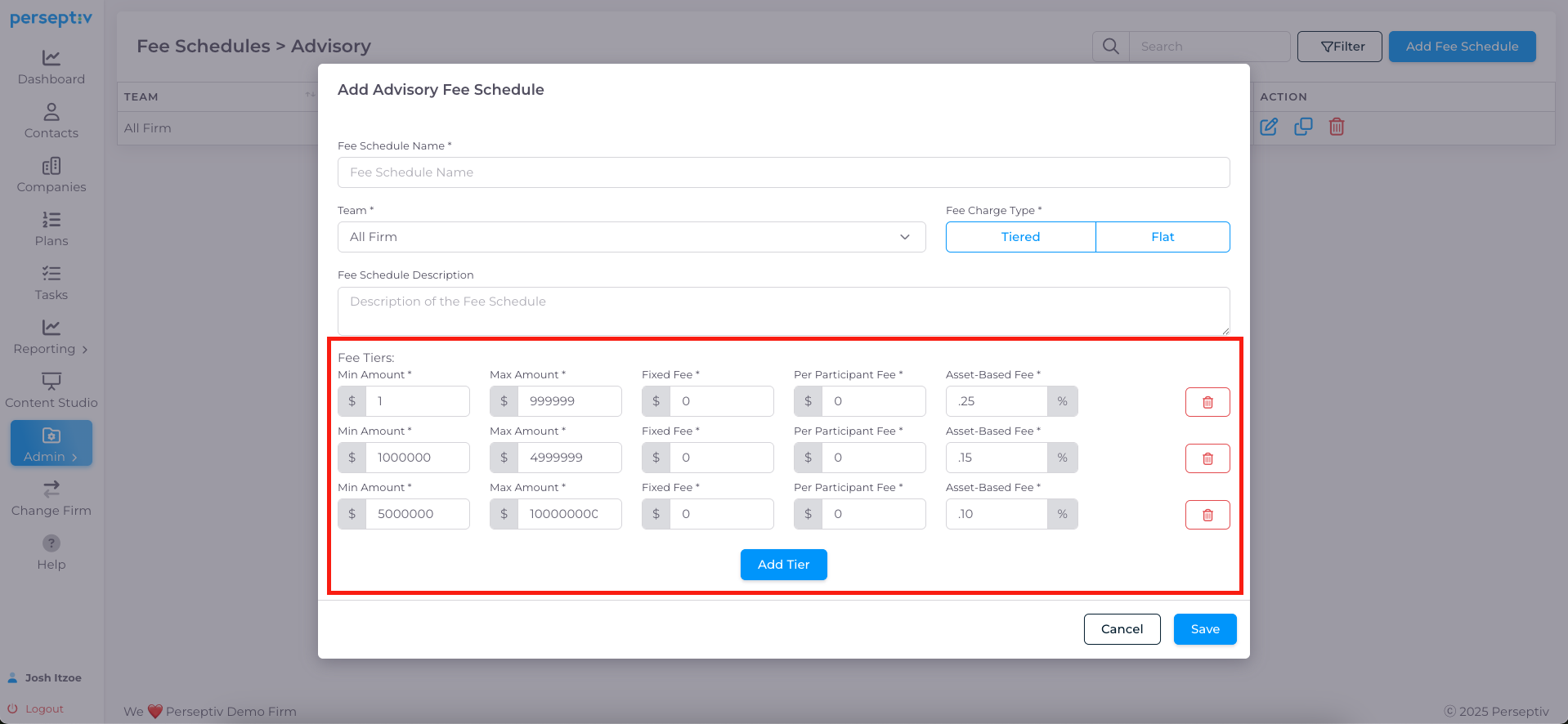
Task: Click the Josh Itzoe user profile
Action: [45, 677]
